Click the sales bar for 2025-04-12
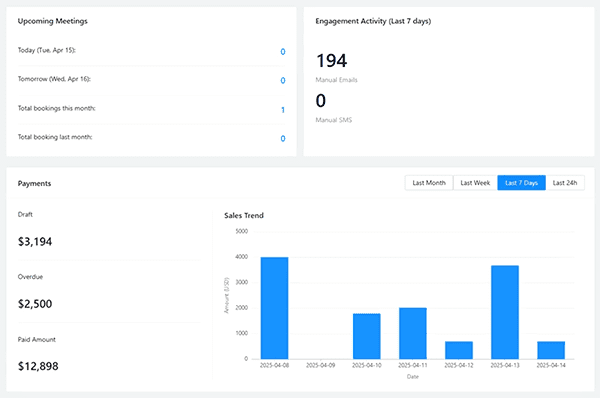Image resolution: width=600 pixels, height=398 pixels. tap(459, 350)
